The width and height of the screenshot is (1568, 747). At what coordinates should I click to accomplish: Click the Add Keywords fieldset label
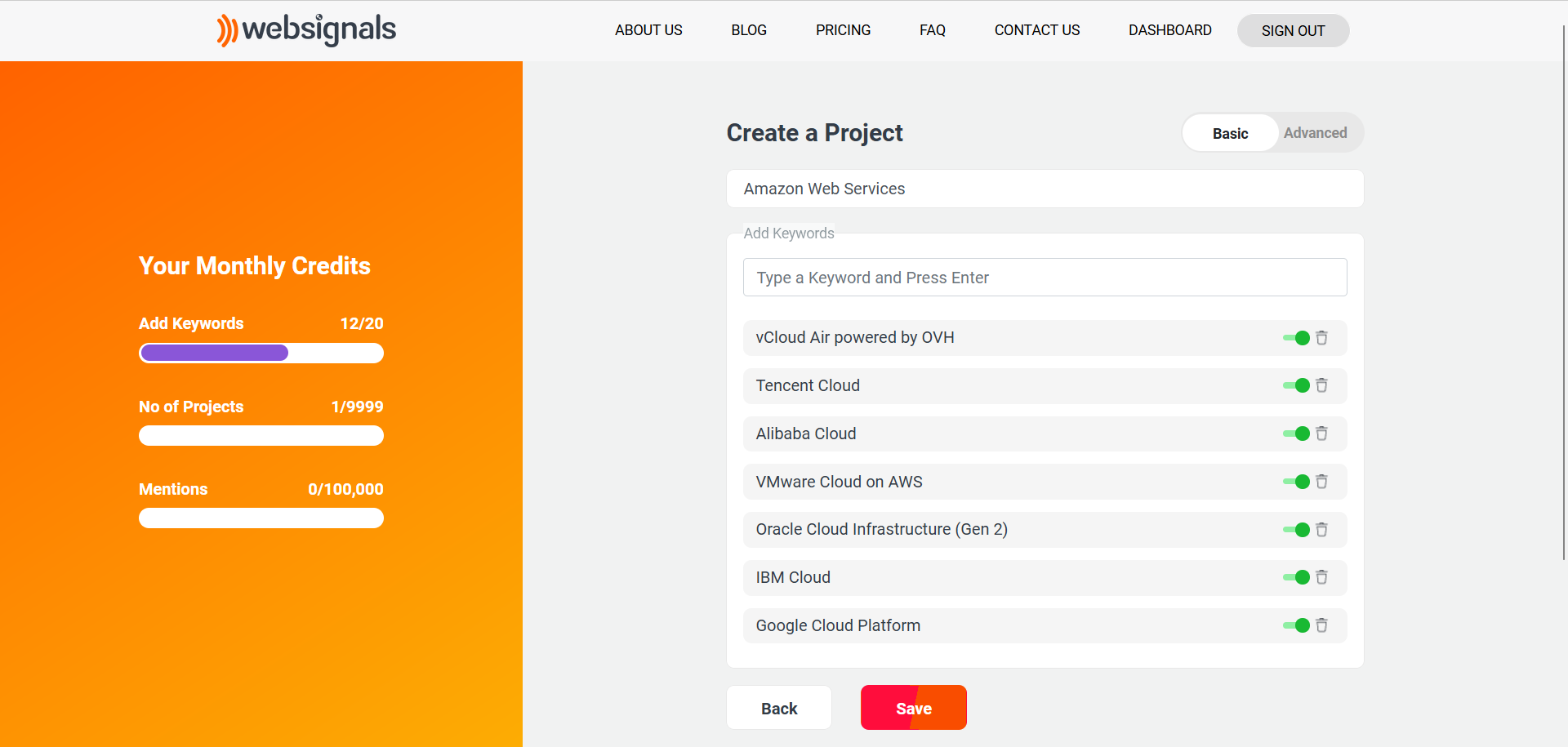[x=789, y=233]
